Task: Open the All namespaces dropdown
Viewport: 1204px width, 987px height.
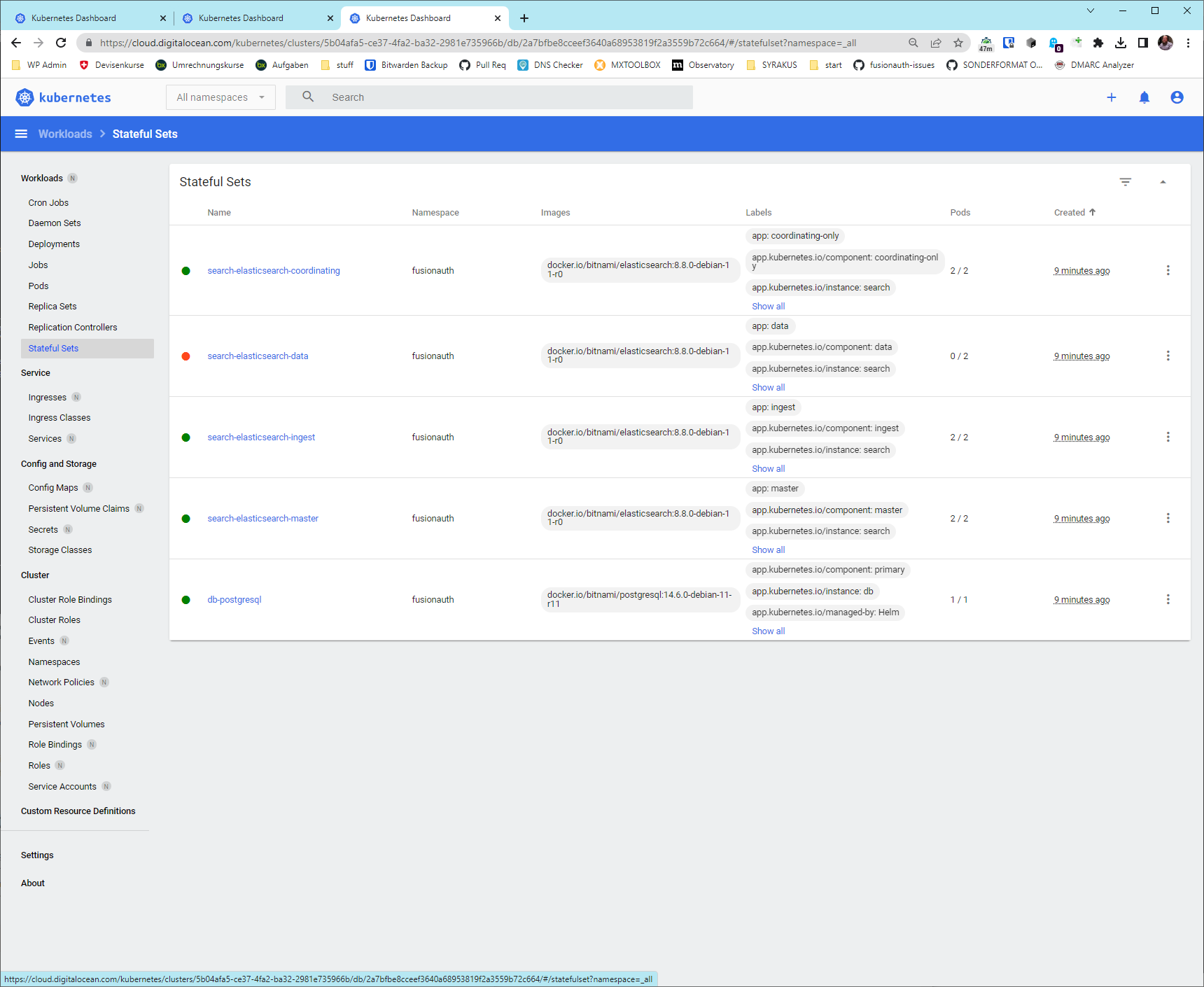Action: 220,97
